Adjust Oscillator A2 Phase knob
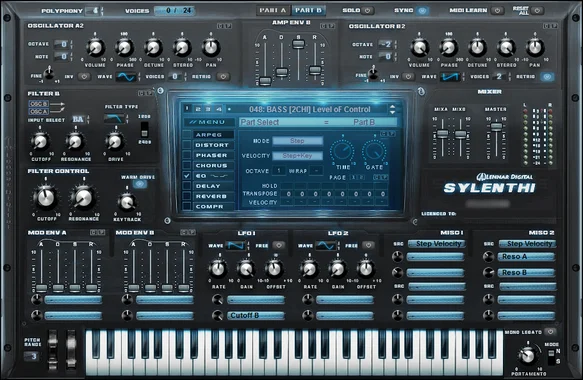The image size is (583, 380). click(x=124, y=48)
